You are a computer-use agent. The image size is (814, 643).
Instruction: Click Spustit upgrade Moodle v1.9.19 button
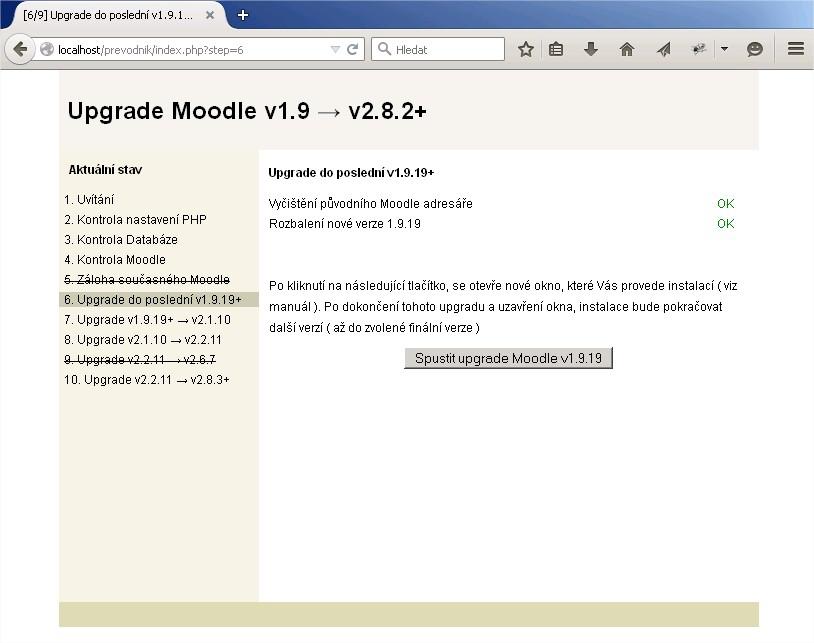(508, 358)
